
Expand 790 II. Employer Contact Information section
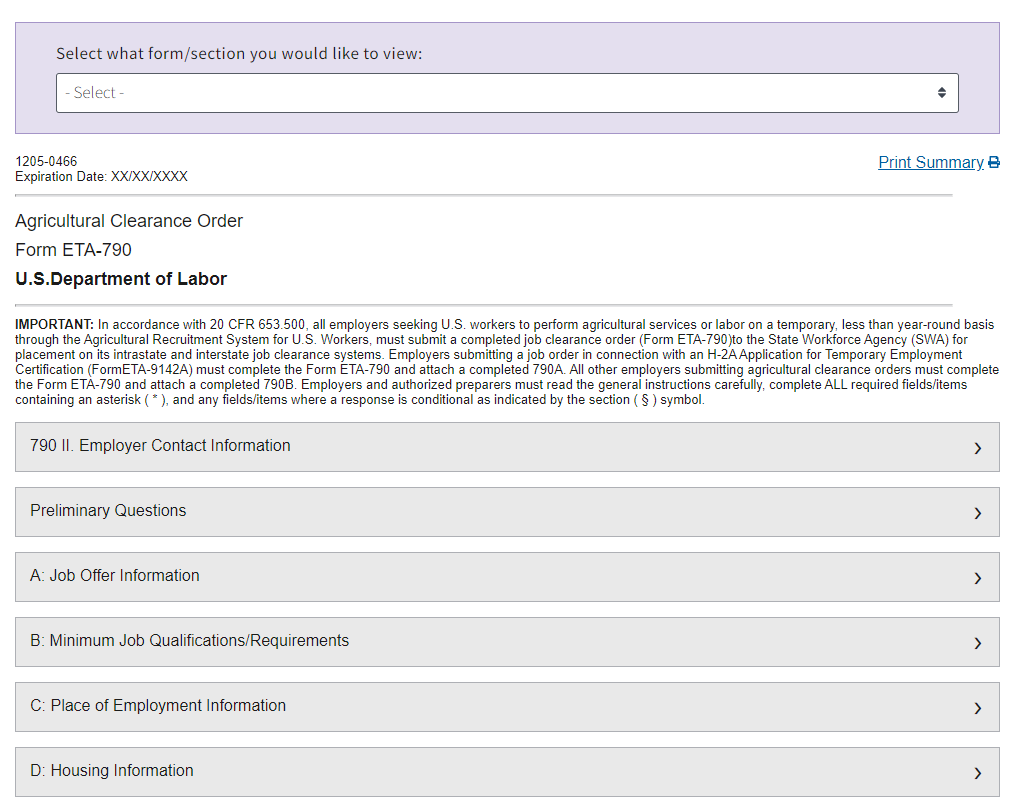tap(160, 446)
